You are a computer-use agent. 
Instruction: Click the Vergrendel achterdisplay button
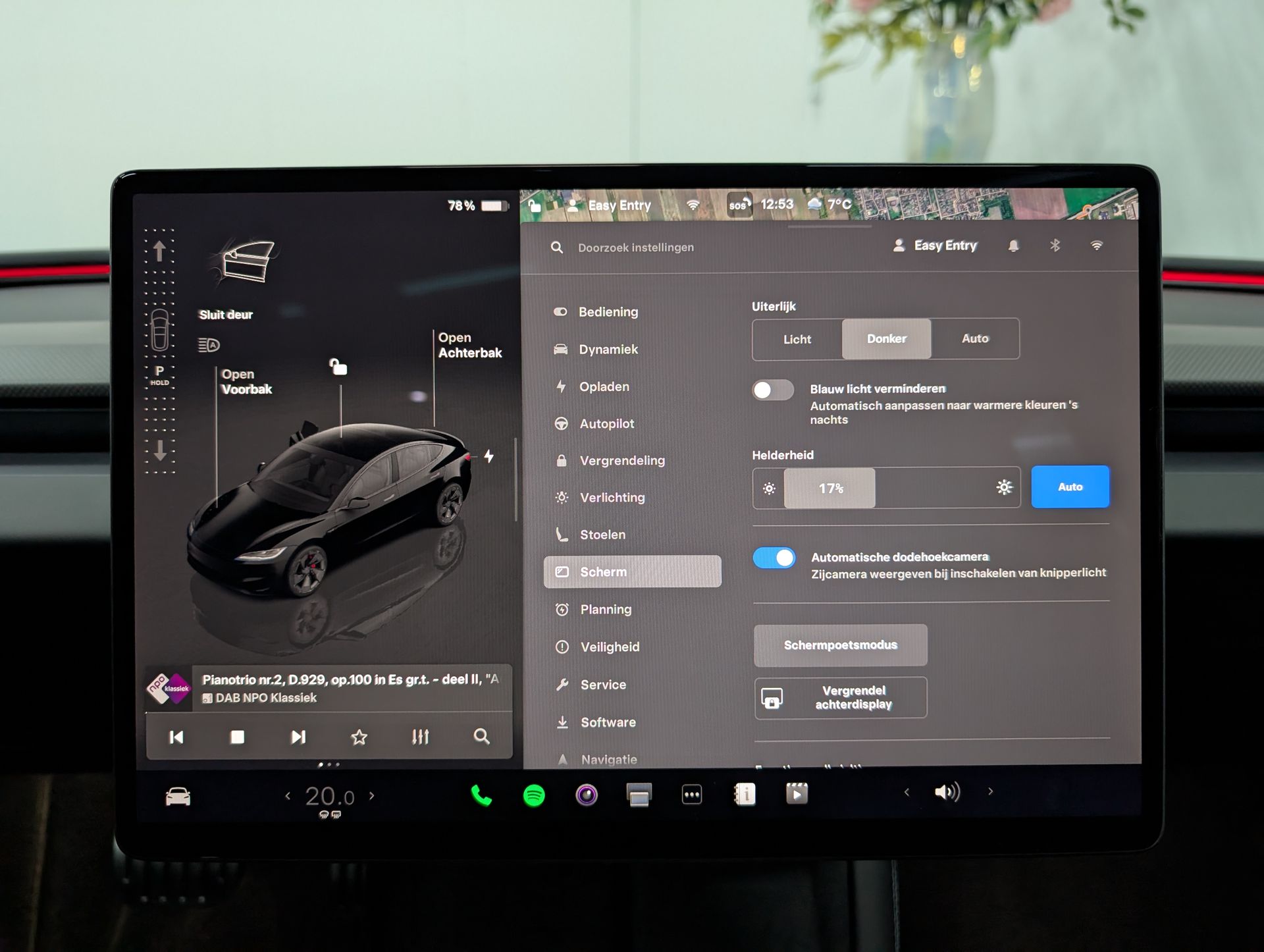pos(841,697)
